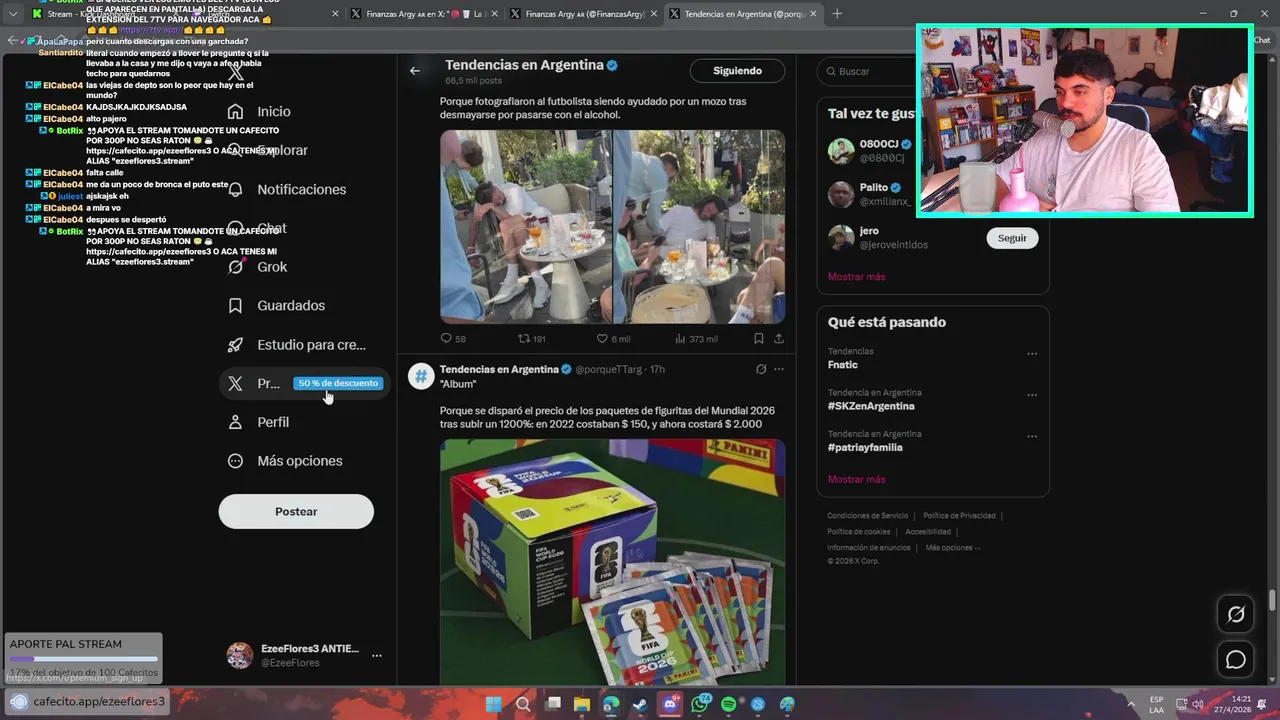Open Estudio para creadores in sidebar
Image resolution: width=1280 pixels, height=720 pixels.
pyautogui.click(x=297, y=345)
